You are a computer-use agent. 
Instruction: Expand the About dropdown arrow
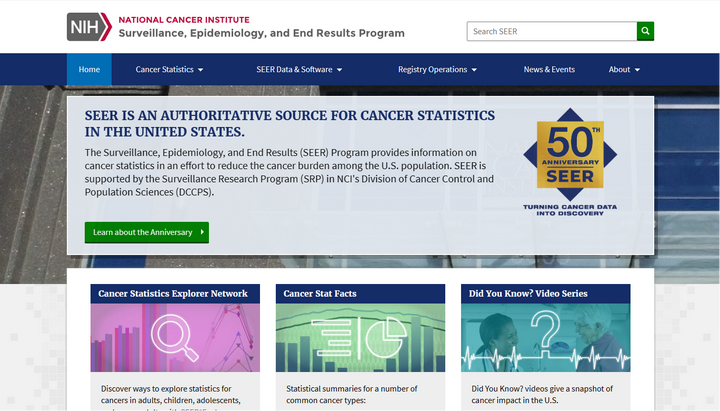point(637,70)
